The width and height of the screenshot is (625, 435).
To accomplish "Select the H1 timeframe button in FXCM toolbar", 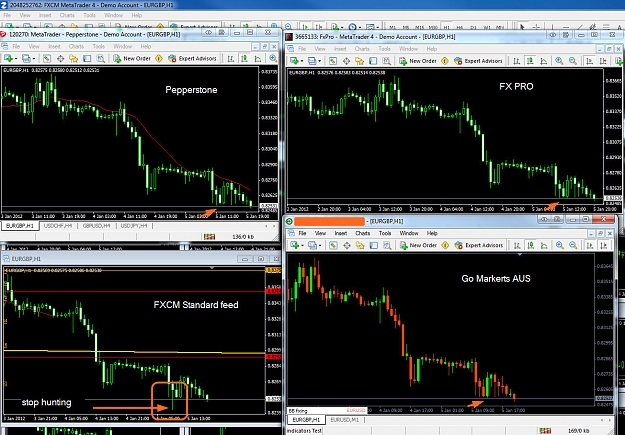I will 446,27.
